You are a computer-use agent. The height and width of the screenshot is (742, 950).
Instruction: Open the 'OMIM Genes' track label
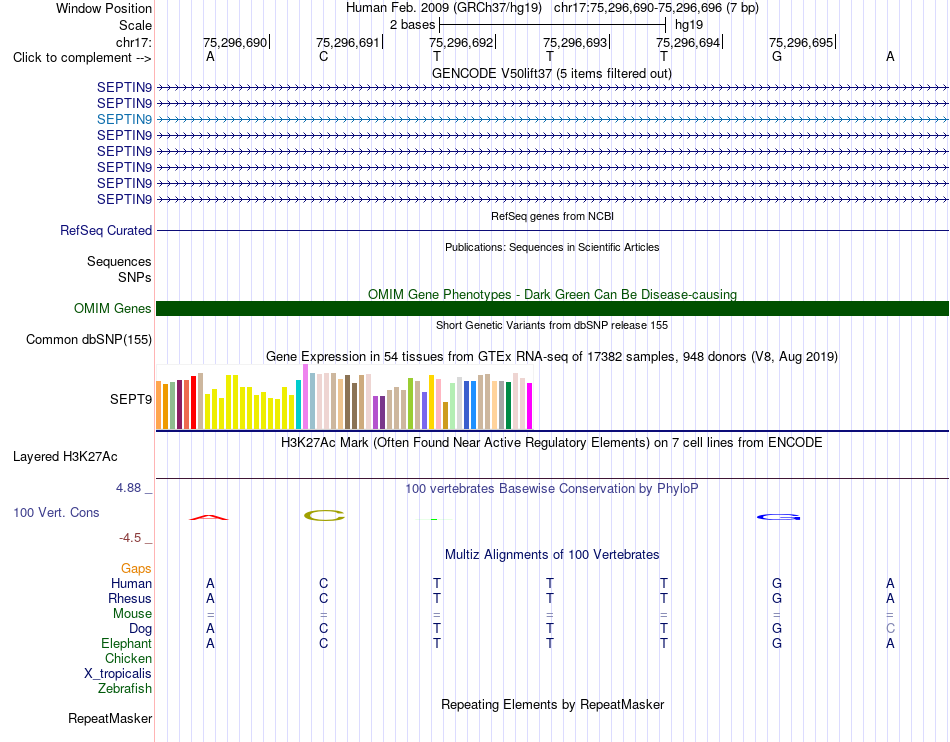tap(113, 309)
